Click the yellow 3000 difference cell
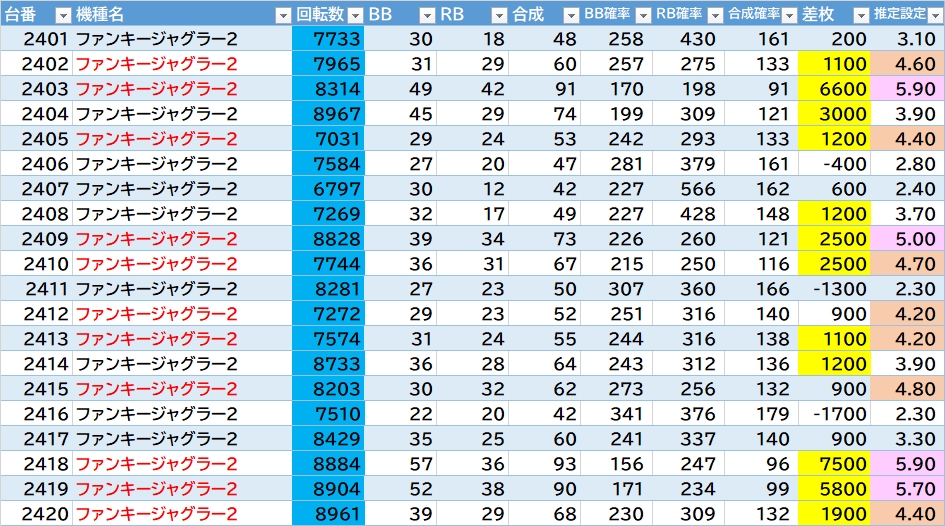Viewport: 945px width, 526px height. tap(834, 114)
